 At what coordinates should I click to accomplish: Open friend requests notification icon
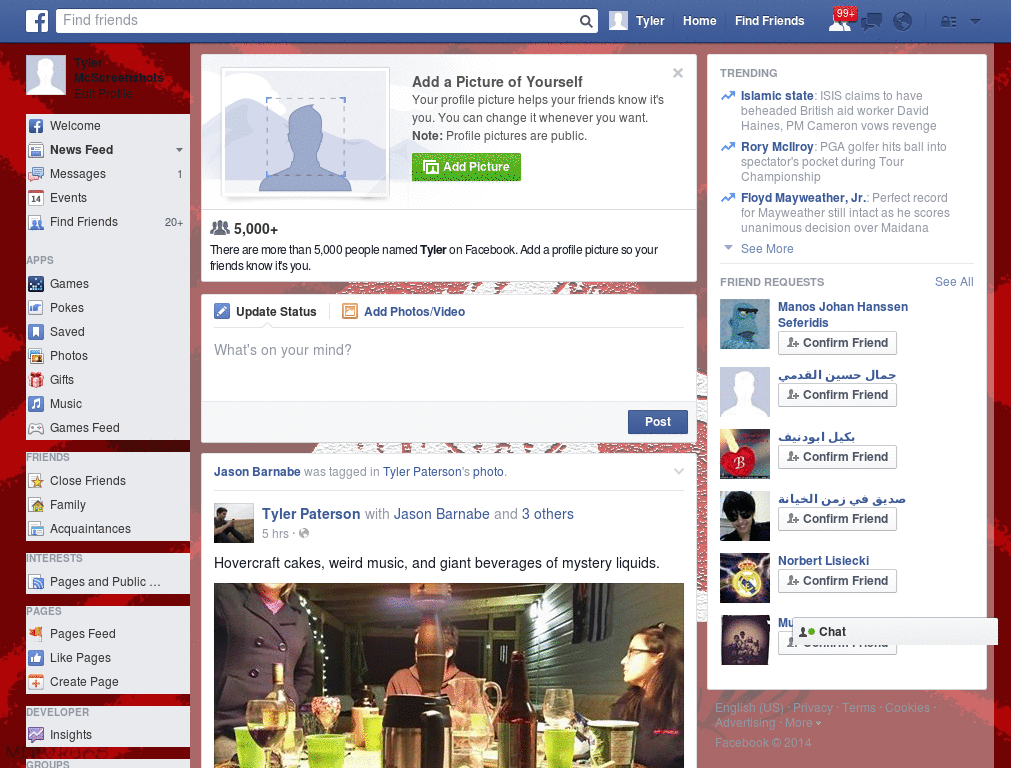(840, 20)
